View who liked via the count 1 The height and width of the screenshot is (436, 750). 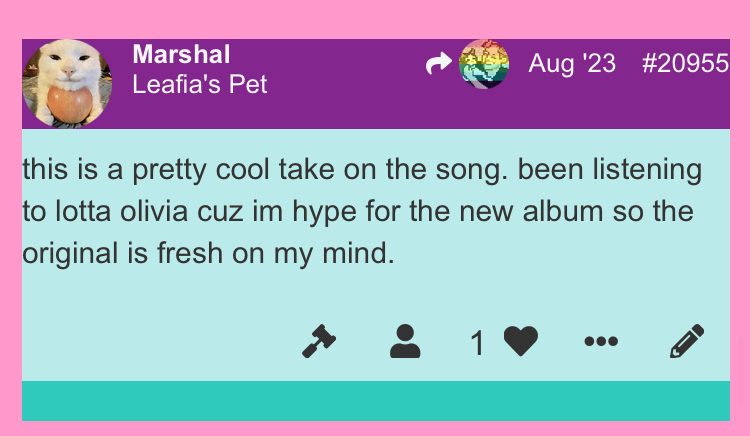click(478, 343)
